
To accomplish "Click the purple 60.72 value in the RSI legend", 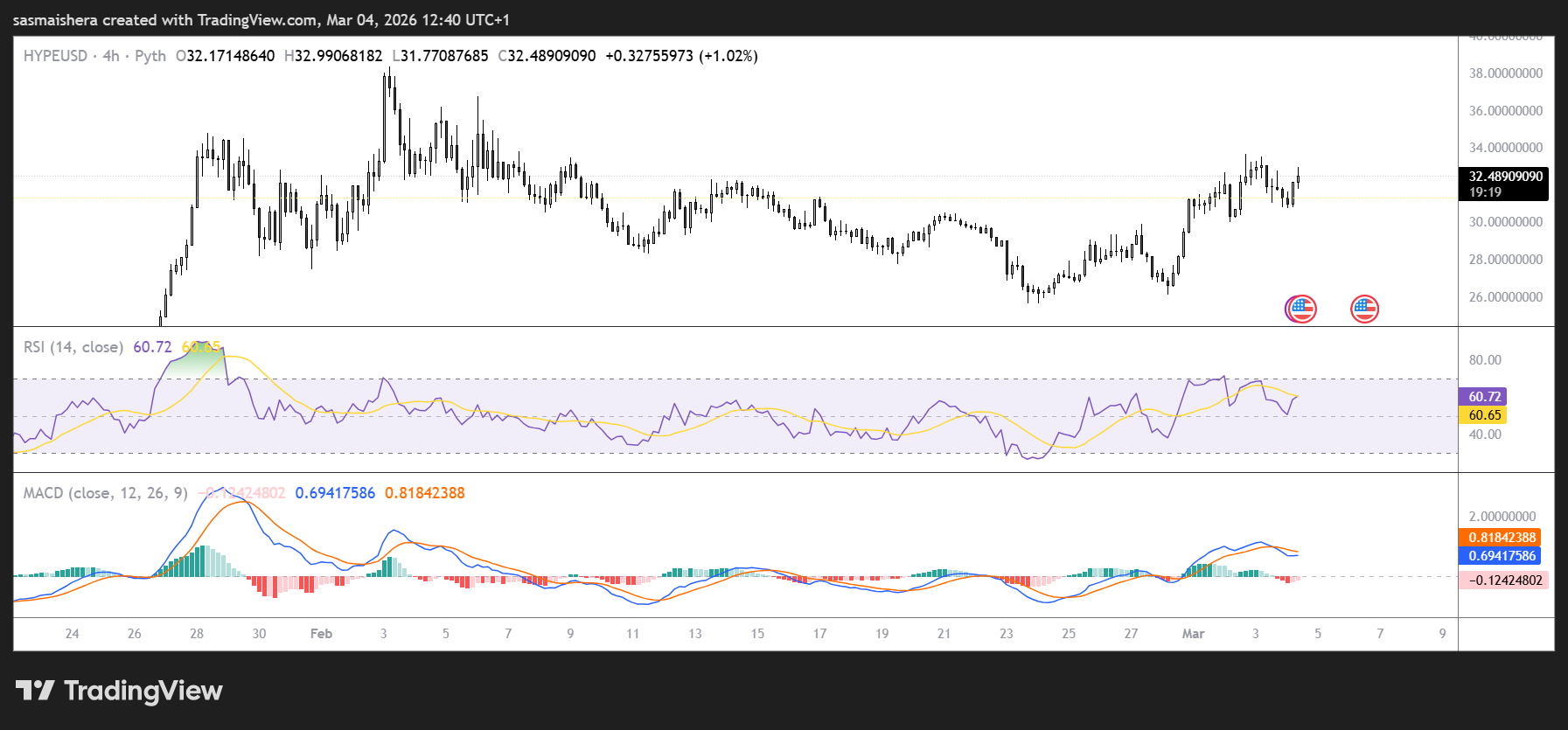I will coord(152,347).
